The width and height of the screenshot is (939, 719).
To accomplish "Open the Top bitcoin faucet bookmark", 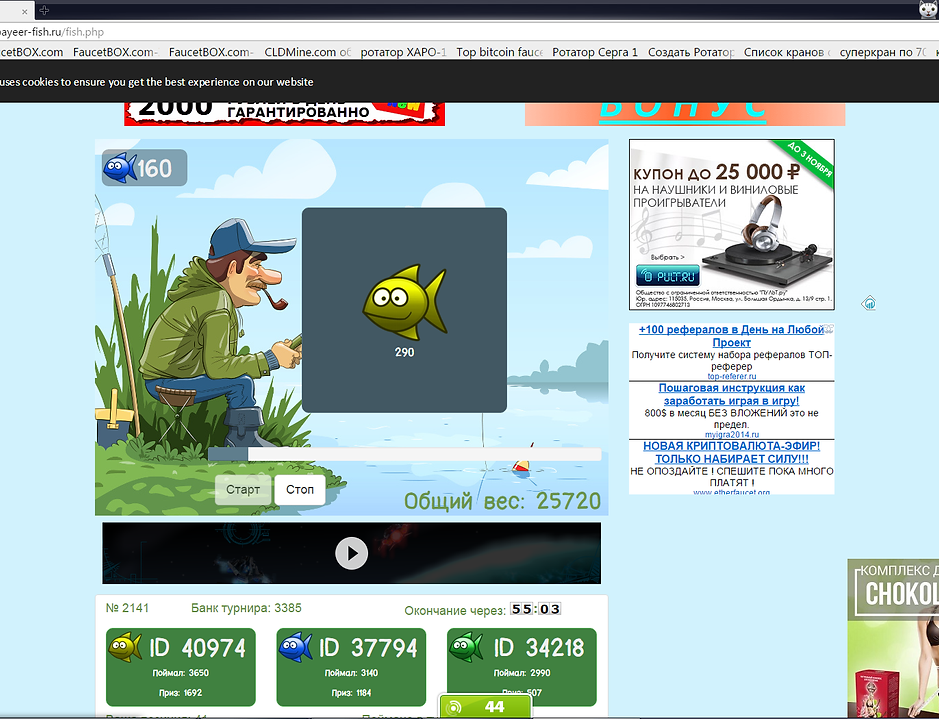I will 499,52.
